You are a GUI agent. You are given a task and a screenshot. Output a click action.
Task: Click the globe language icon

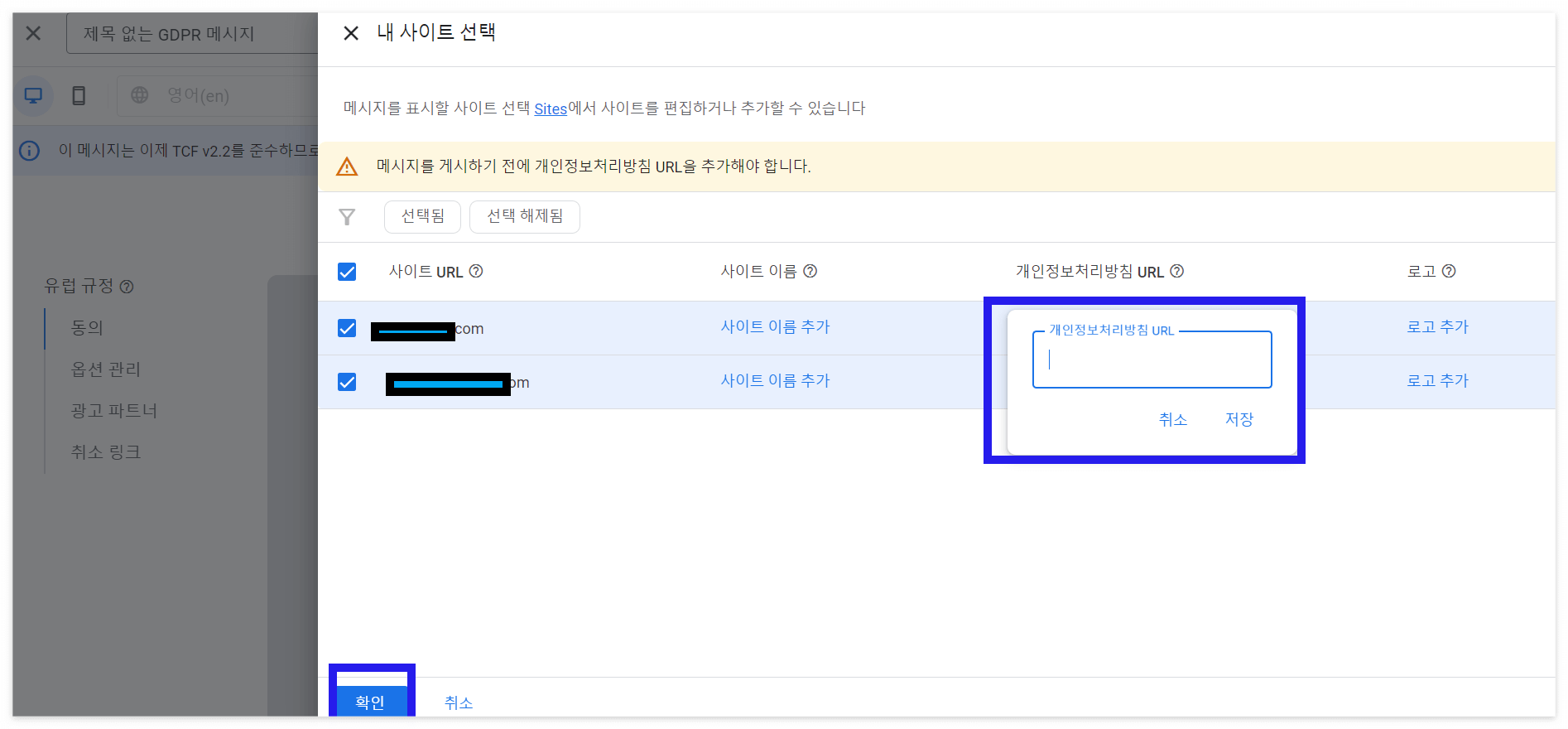pos(140,95)
